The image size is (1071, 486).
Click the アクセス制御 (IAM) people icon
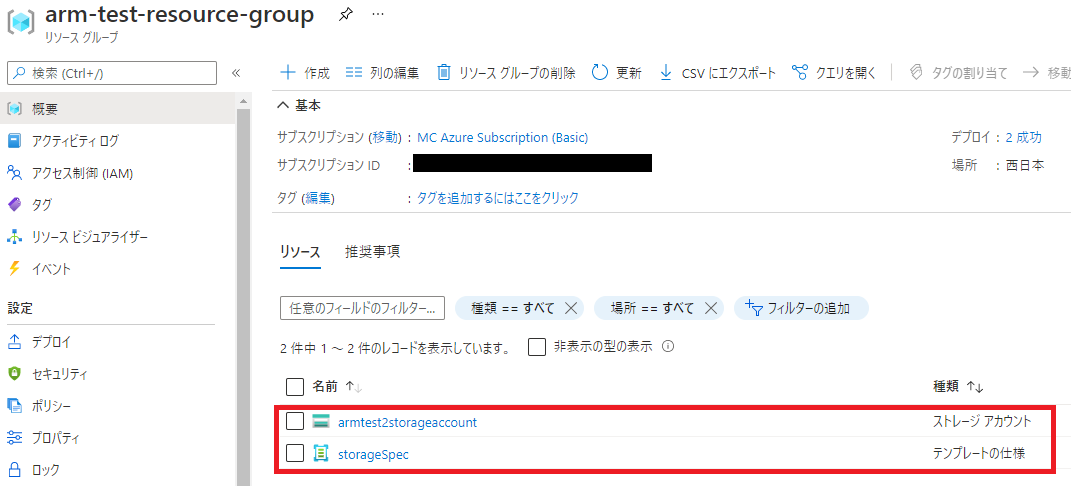pos(15,173)
